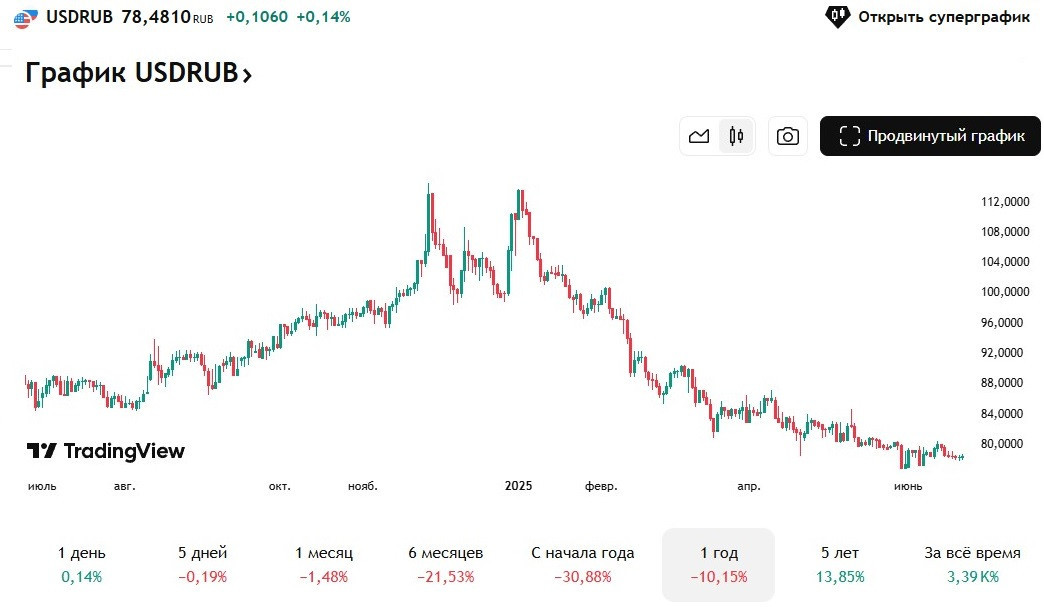Click the 100,0000 price axis label
The height and width of the screenshot is (607, 1044).
tap(1002, 292)
